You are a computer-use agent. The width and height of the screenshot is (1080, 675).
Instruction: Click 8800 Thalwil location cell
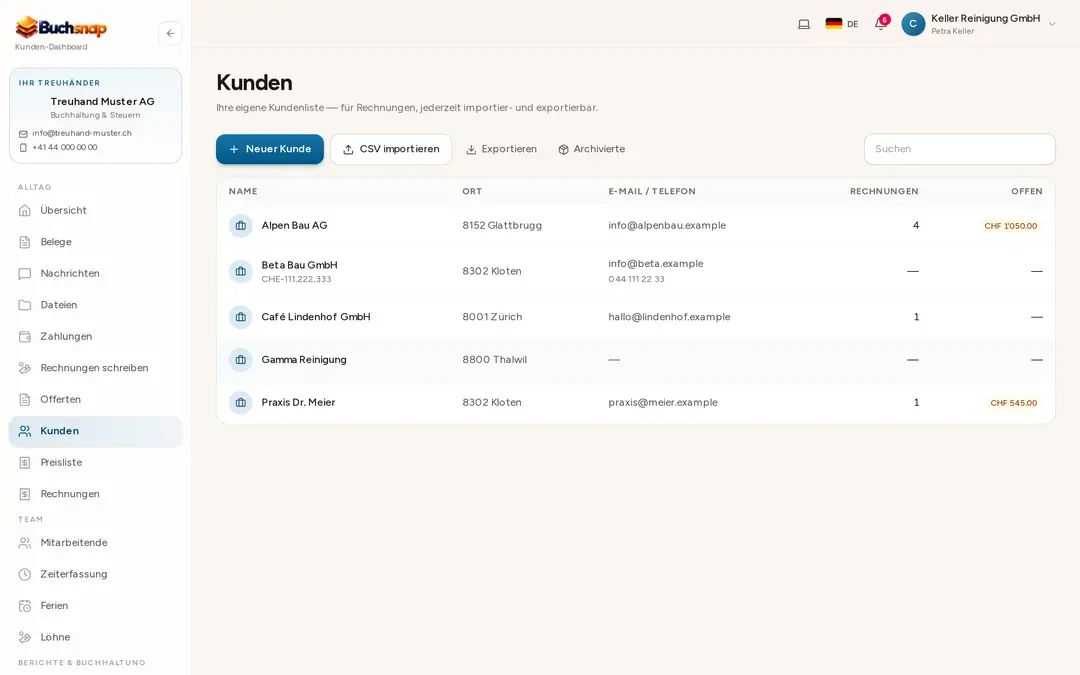coord(495,360)
